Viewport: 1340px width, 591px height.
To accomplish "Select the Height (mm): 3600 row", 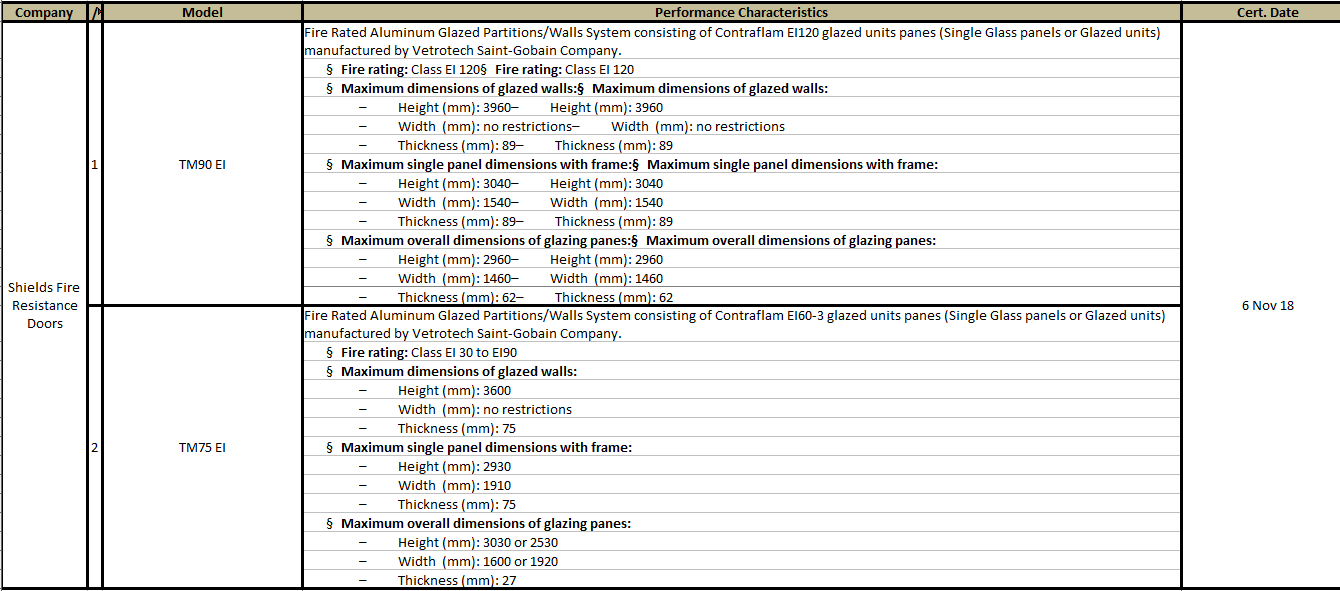I will 454,391.
